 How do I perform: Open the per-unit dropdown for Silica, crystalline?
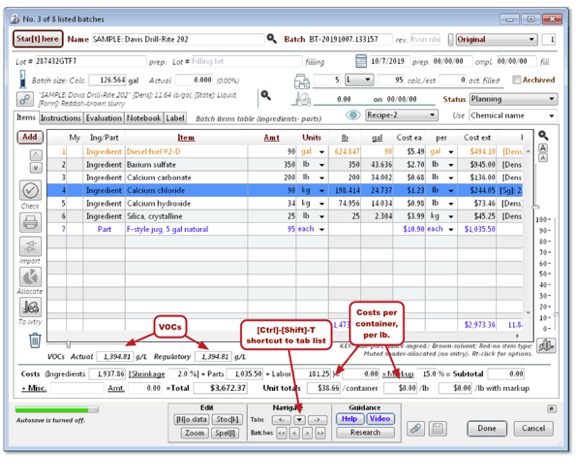tap(450, 216)
